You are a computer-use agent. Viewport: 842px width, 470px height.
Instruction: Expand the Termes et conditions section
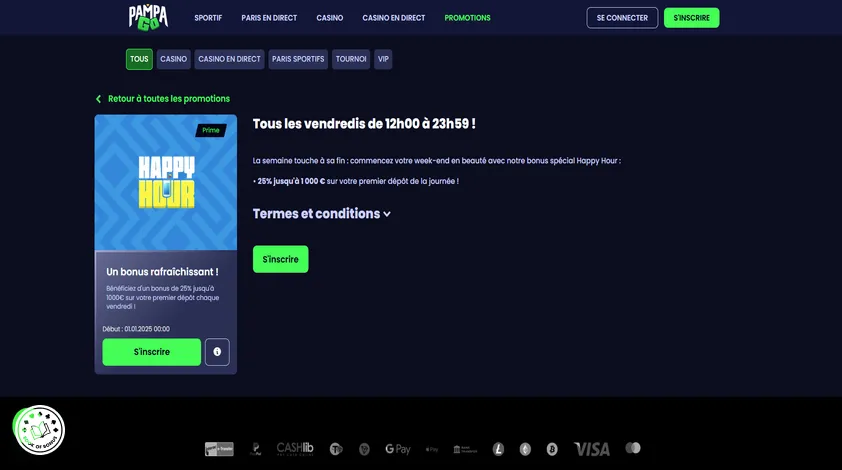click(321, 214)
